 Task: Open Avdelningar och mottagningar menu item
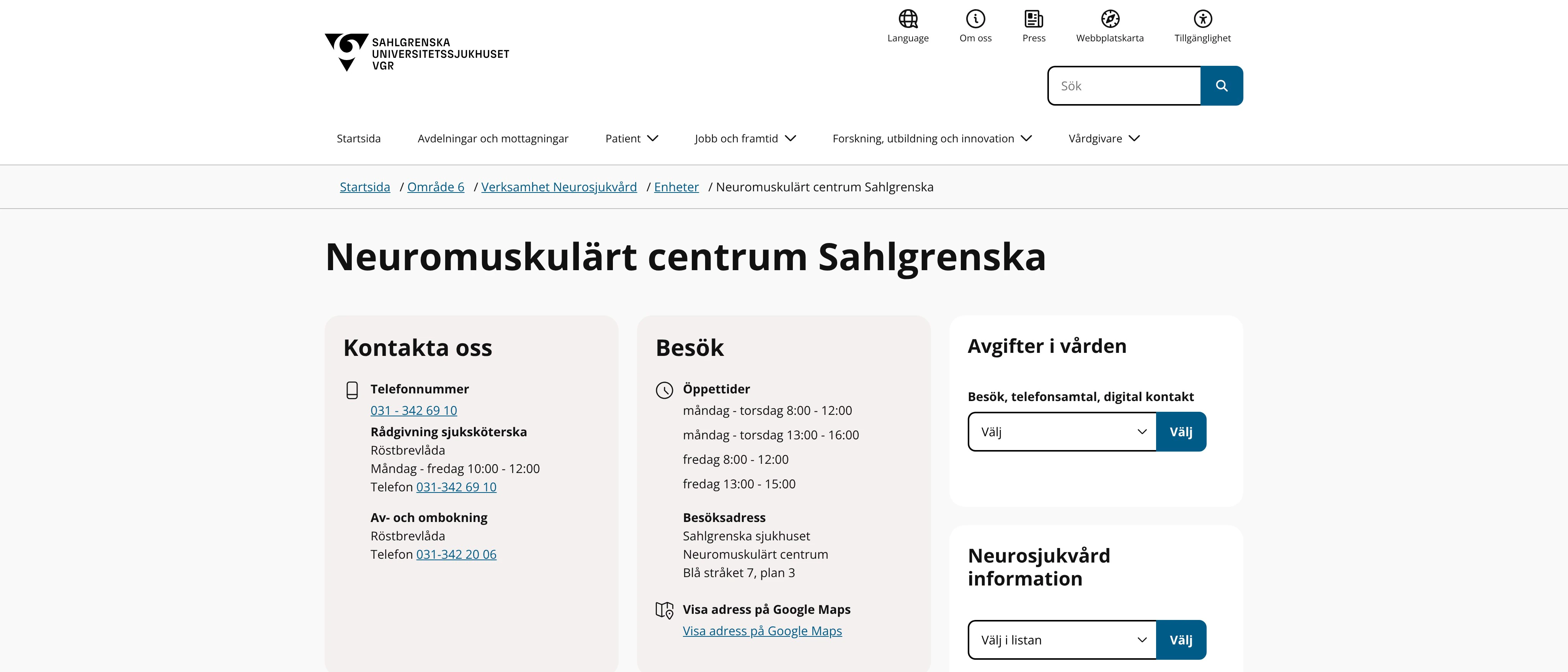tap(492, 139)
